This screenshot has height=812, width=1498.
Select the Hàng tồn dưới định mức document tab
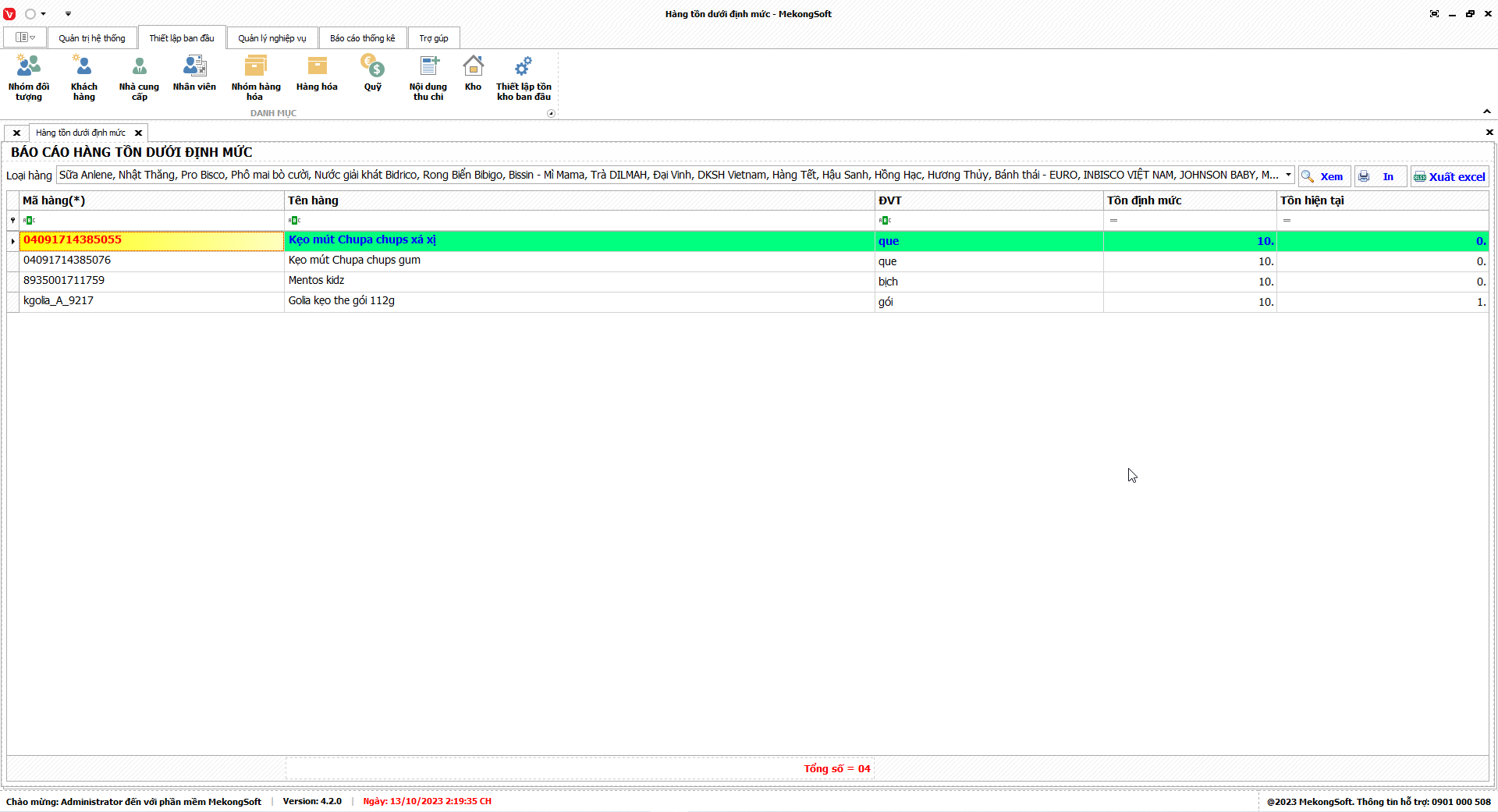81,133
